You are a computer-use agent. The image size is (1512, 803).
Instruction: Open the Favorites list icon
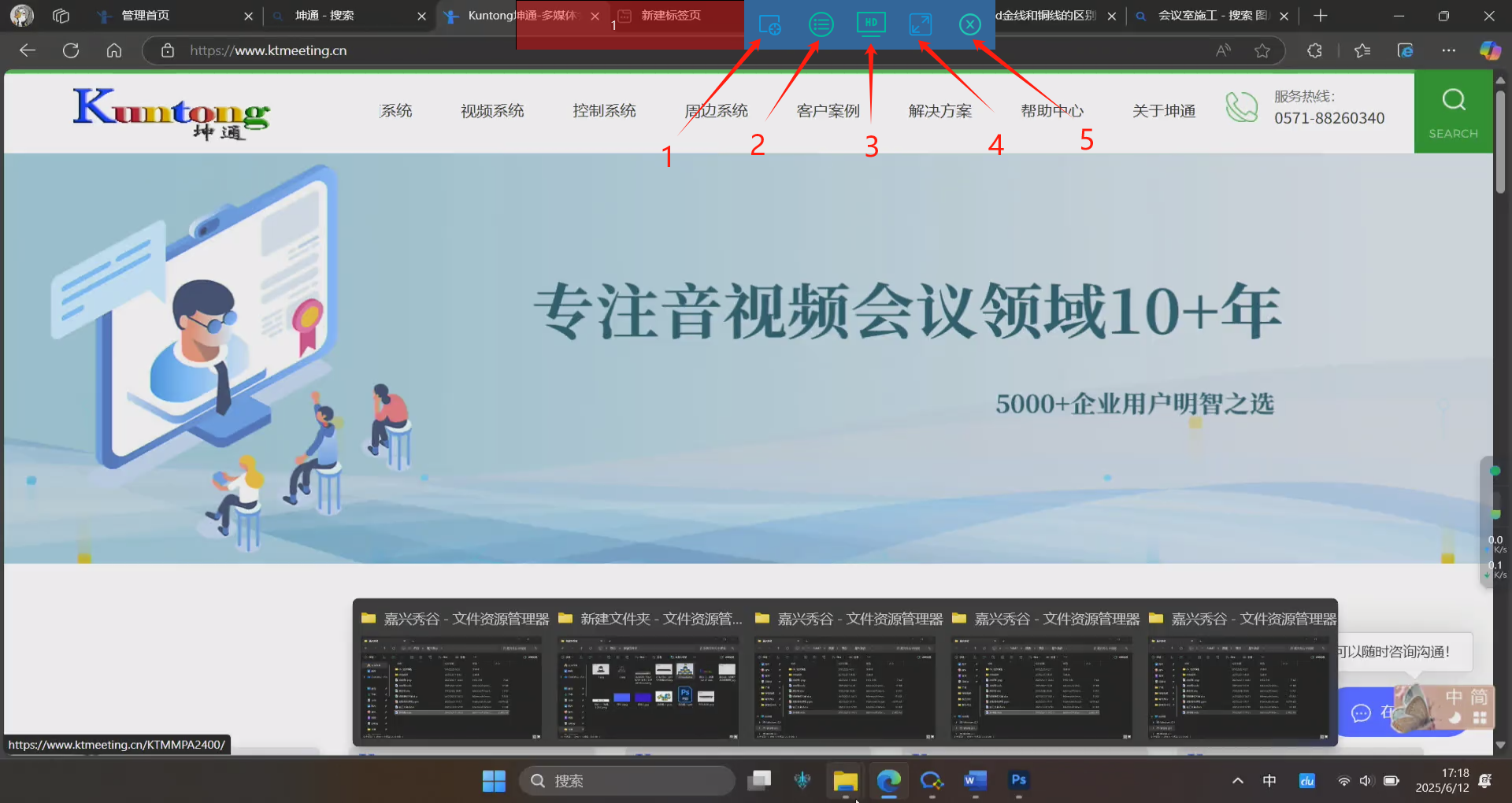click(1362, 50)
